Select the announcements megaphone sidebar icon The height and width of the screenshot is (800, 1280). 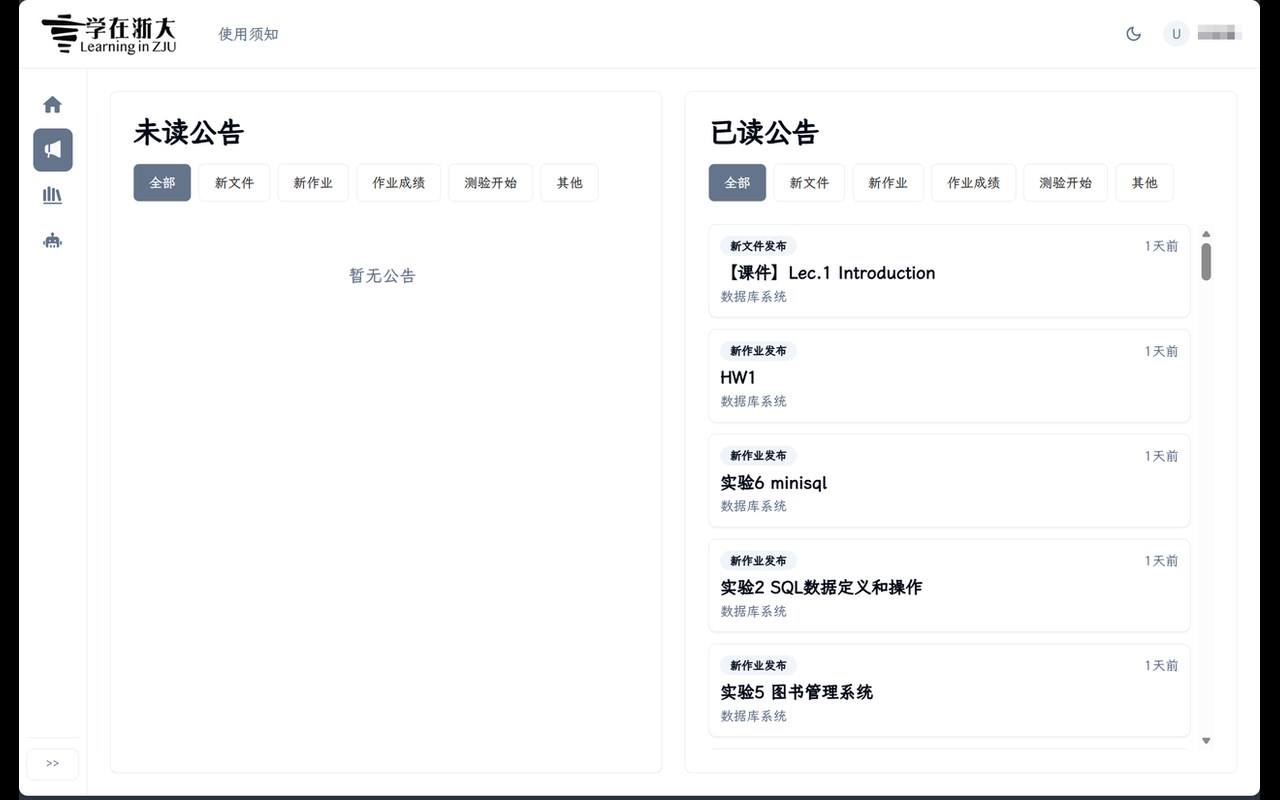tap(53, 150)
